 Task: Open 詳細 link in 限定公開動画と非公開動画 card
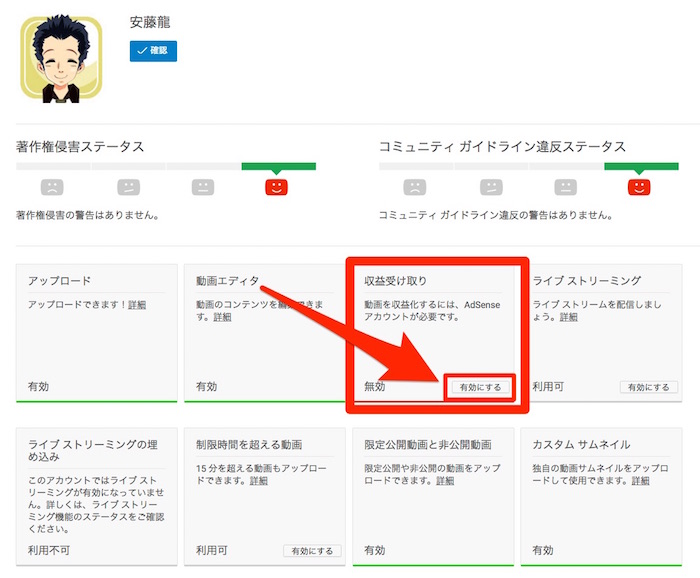(426, 481)
